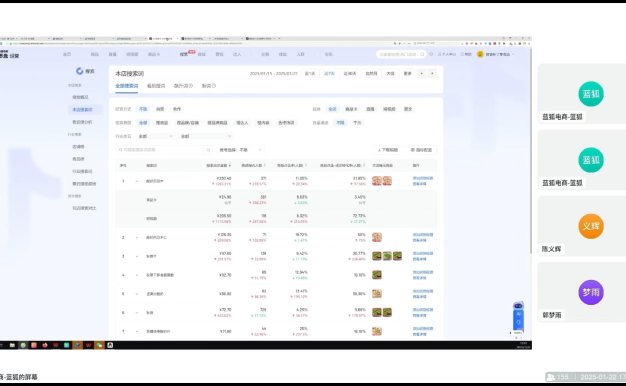The image size is (626, 386).
Task: Expand row 4 keyword toggle
Action: pos(137,275)
